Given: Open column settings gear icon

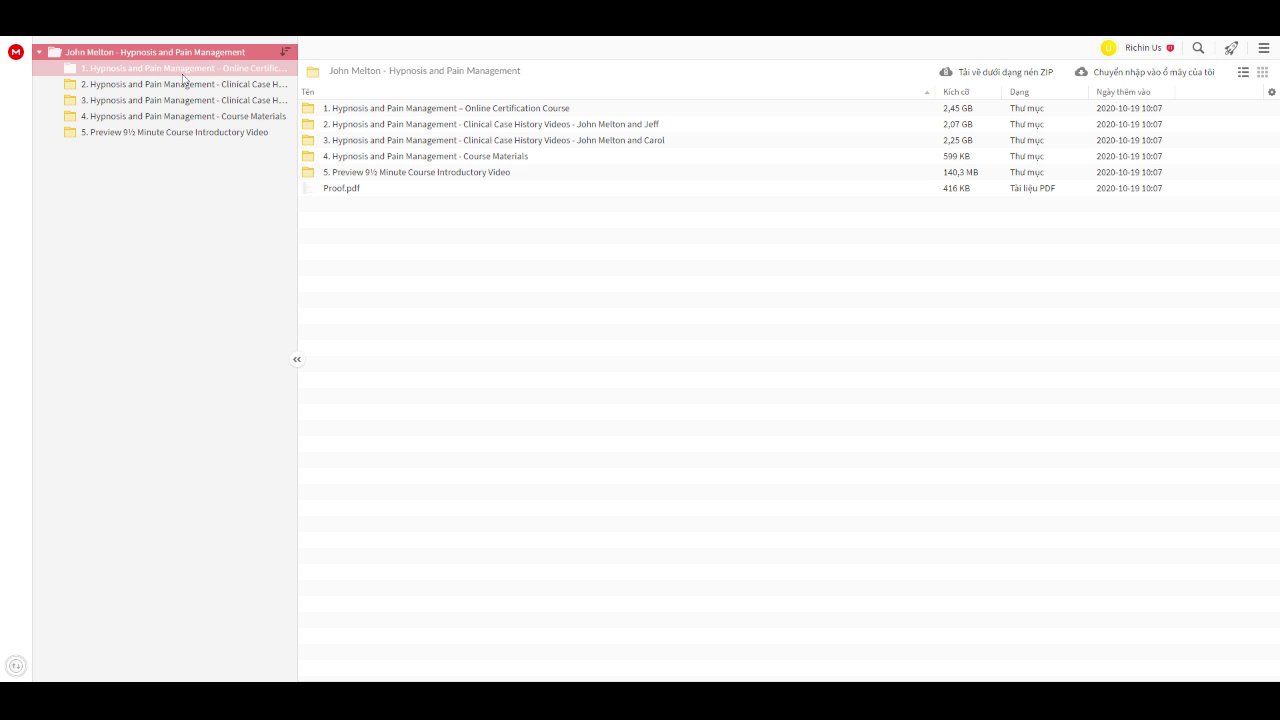Looking at the screenshot, I should pyautogui.click(x=1272, y=92).
